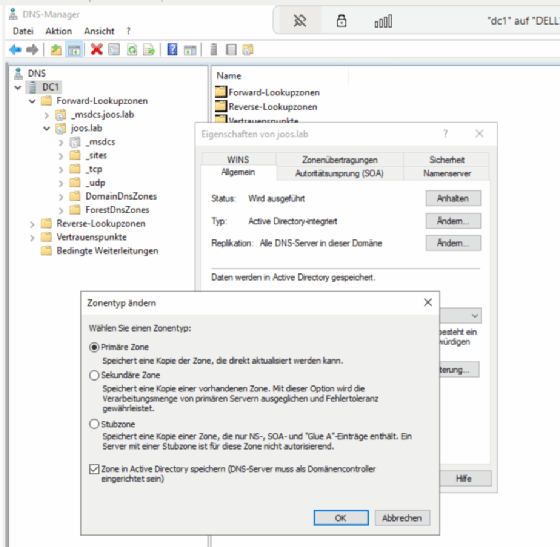Switch to the Sicherheit tab
This screenshot has width=560, height=547.
click(x=447, y=160)
